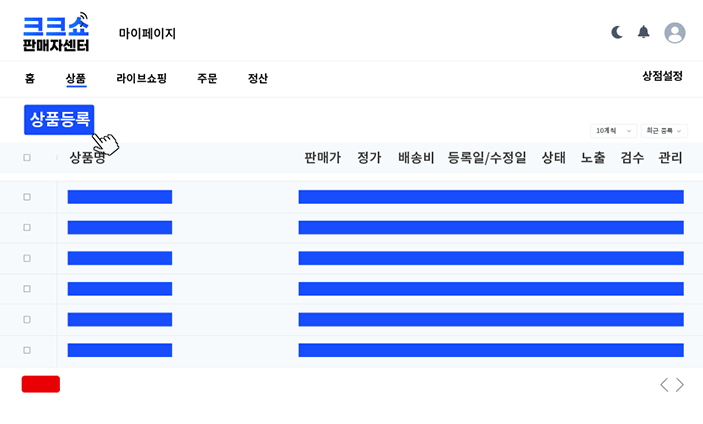Toggle dark mode with the moon icon

617,32
